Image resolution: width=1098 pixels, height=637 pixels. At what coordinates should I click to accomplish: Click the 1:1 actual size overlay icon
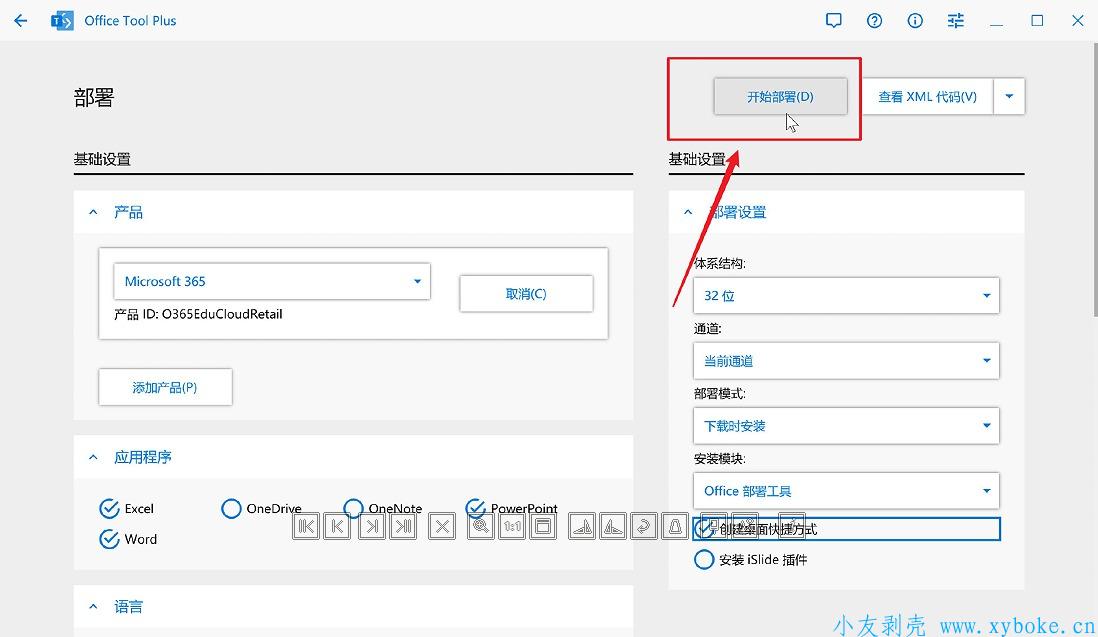pos(512,526)
